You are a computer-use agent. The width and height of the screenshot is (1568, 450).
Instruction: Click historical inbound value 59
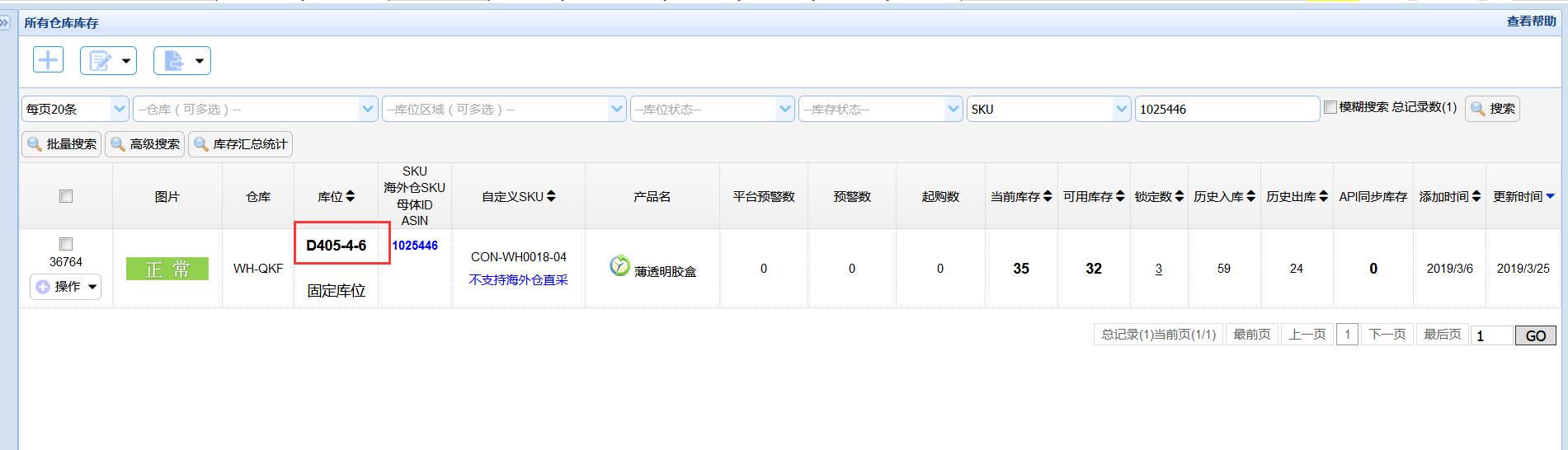[1224, 269]
